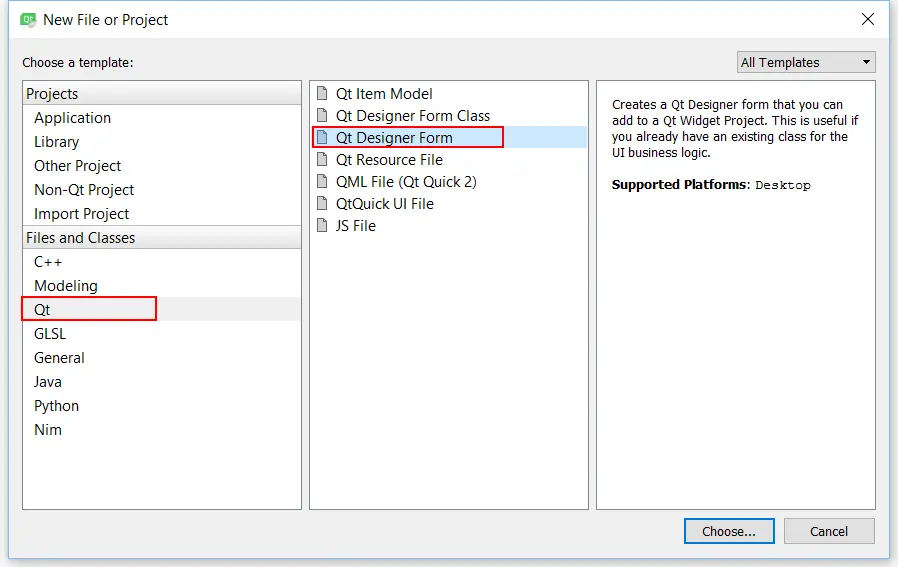Select the Import Project category
898x567 pixels.
pyautogui.click(x=82, y=214)
